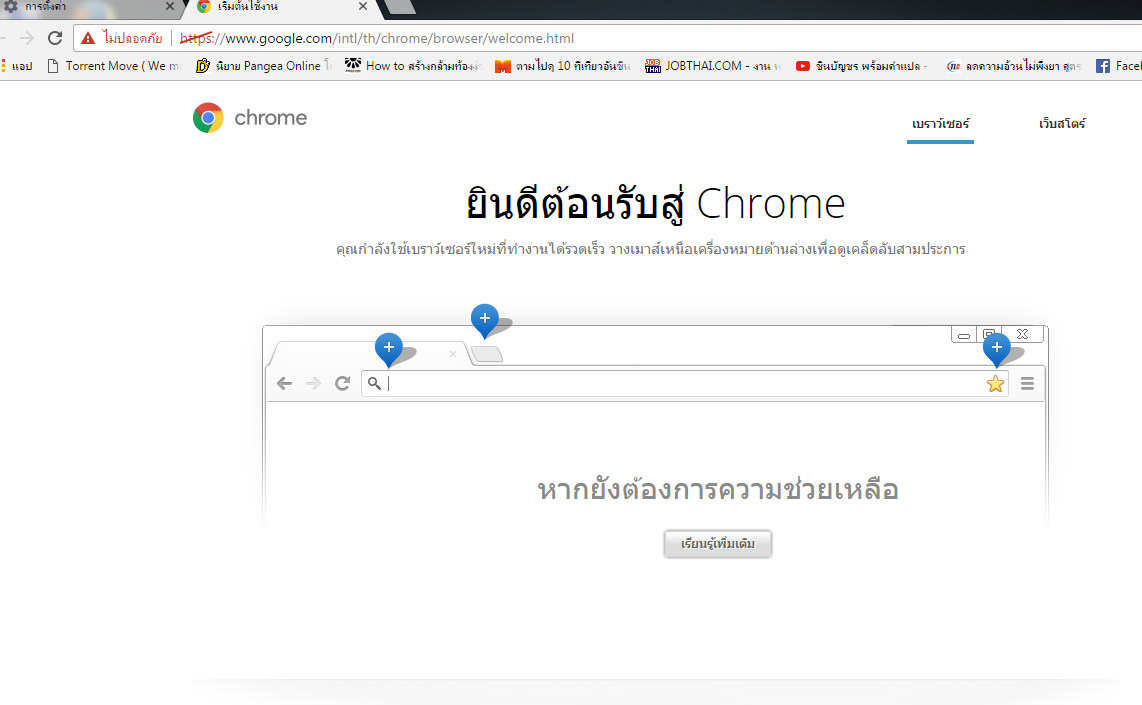Select the เว็บสโตร์ page tab

click(x=1062, y=124)
